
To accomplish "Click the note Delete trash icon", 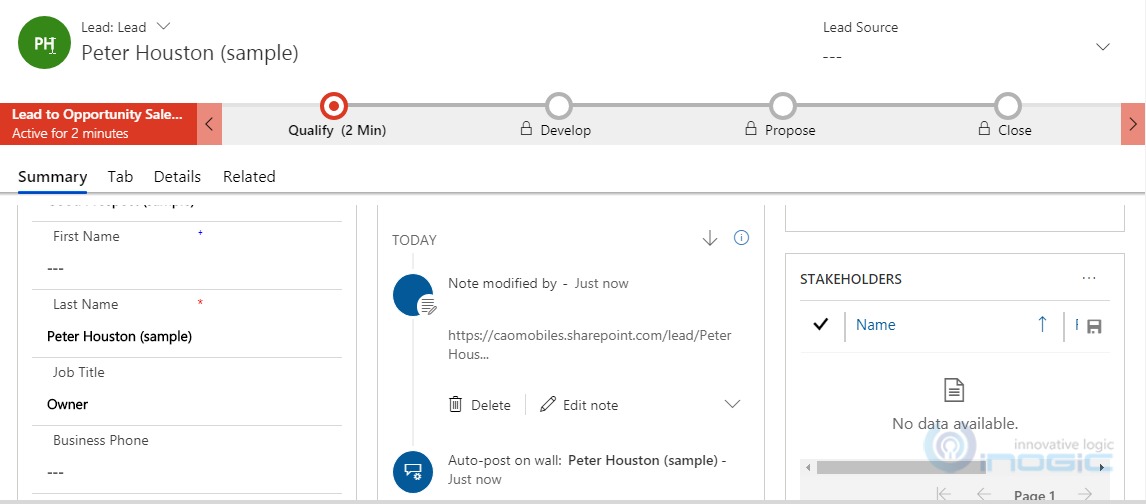I will click(x=455, y=405).
